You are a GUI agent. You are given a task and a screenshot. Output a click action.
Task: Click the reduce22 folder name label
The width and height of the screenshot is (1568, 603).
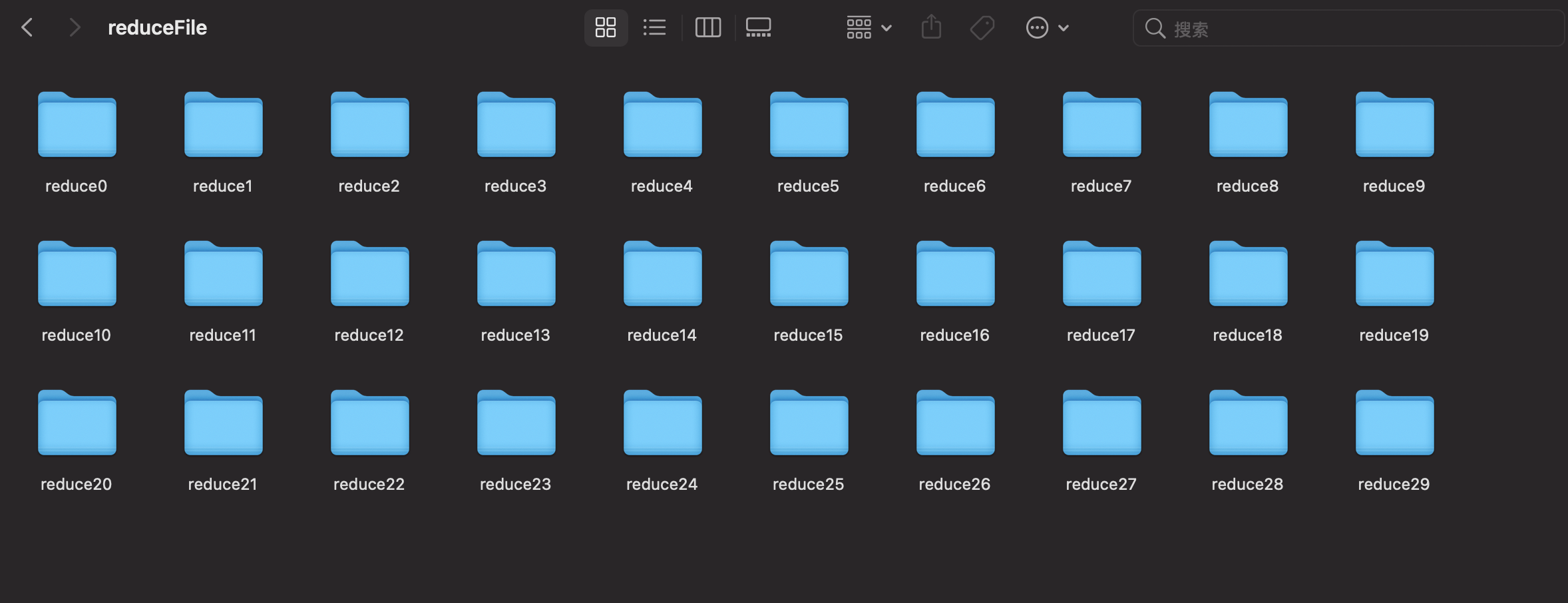(x=369, y=484)
